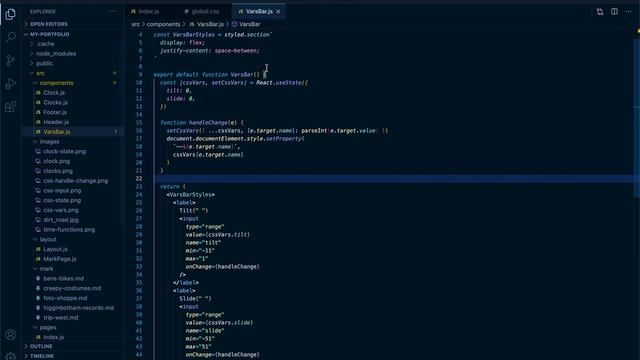Click line number 9 in gutter
Image resolution: width=640 pixels, height=360 pixels.
coord(140,75)
